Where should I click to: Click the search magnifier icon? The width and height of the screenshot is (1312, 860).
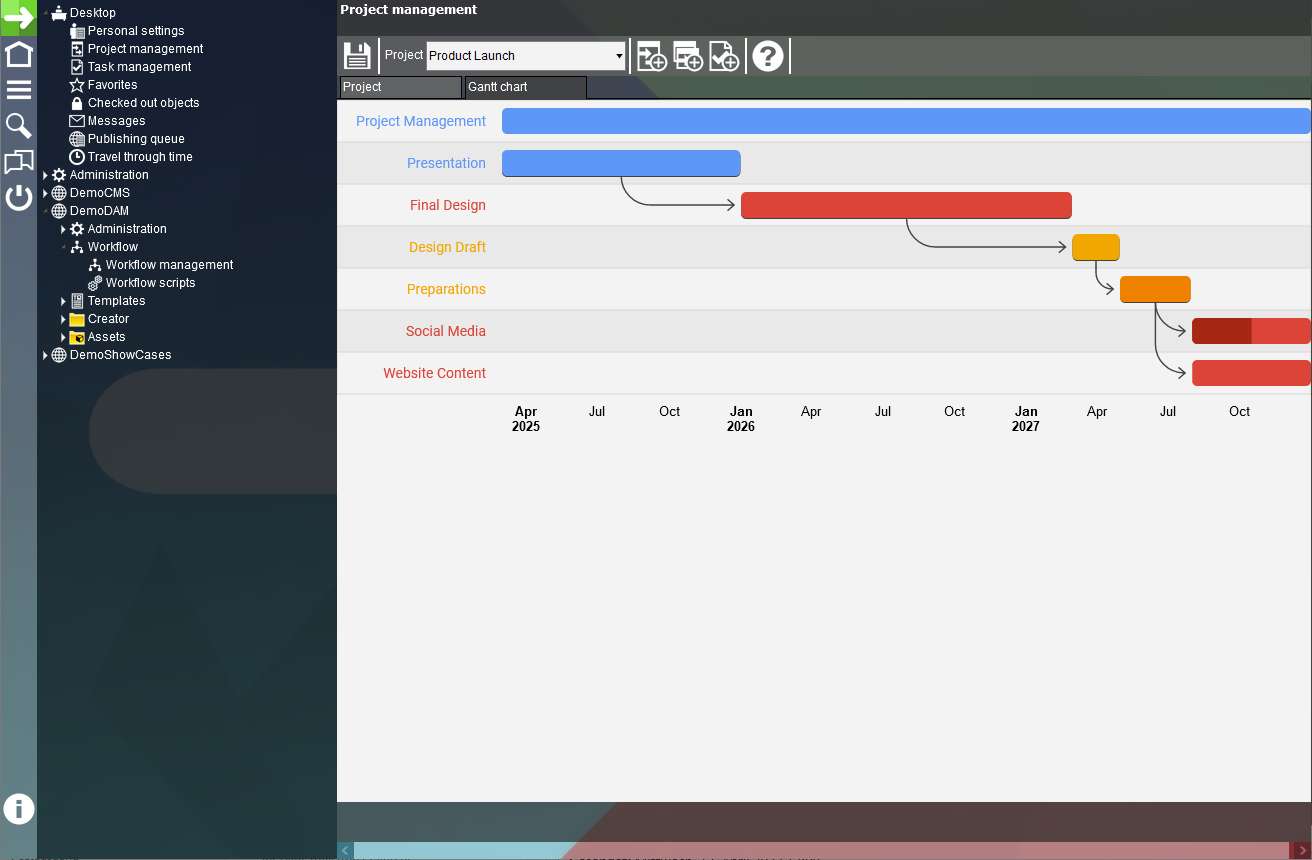18,125
